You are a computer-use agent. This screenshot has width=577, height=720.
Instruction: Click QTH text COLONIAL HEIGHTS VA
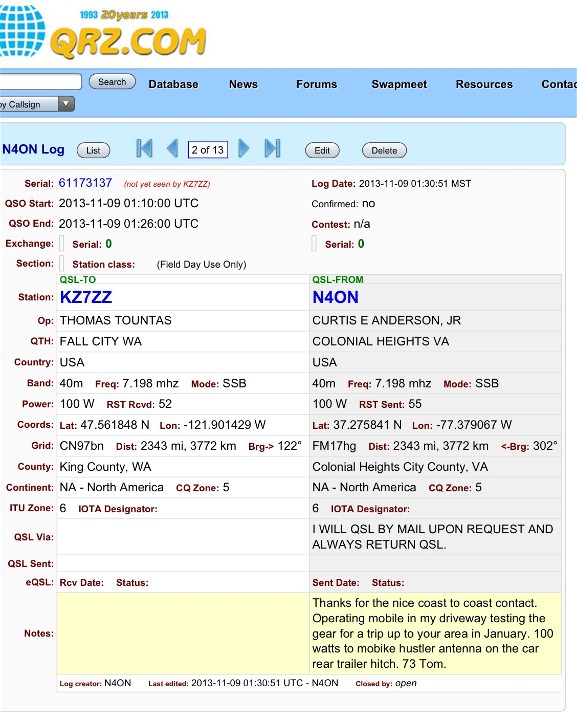click(x=381, y=341)
